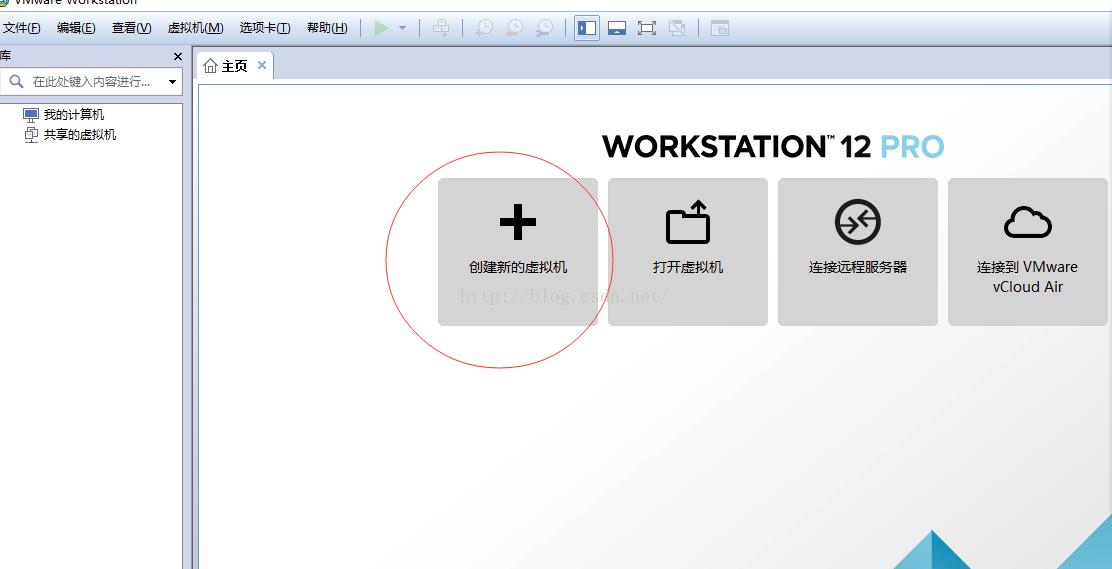Screen dimensions: 1112x569
Task: Click the full screen mode icon
Action: pyautogui.click(x=647, y=28)
